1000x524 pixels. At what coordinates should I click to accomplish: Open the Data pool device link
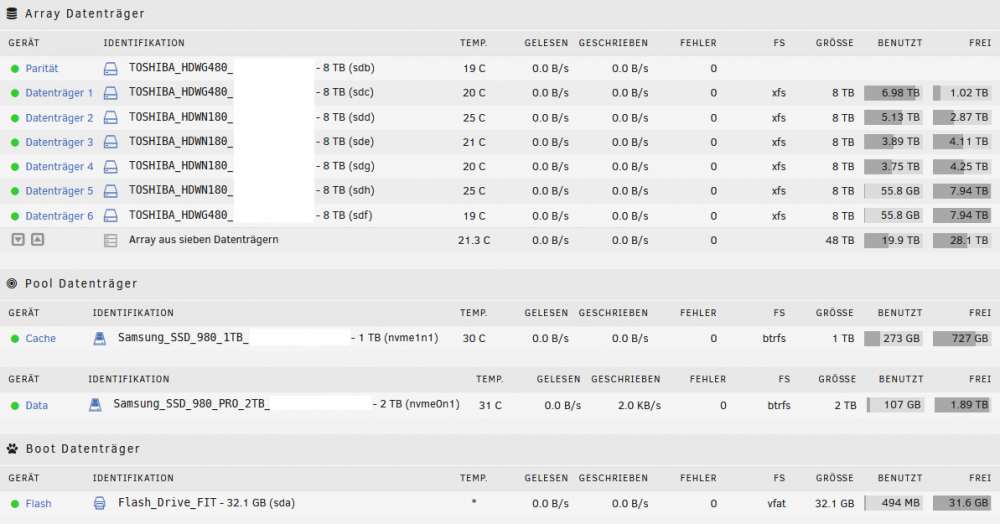tap(36, 405)
